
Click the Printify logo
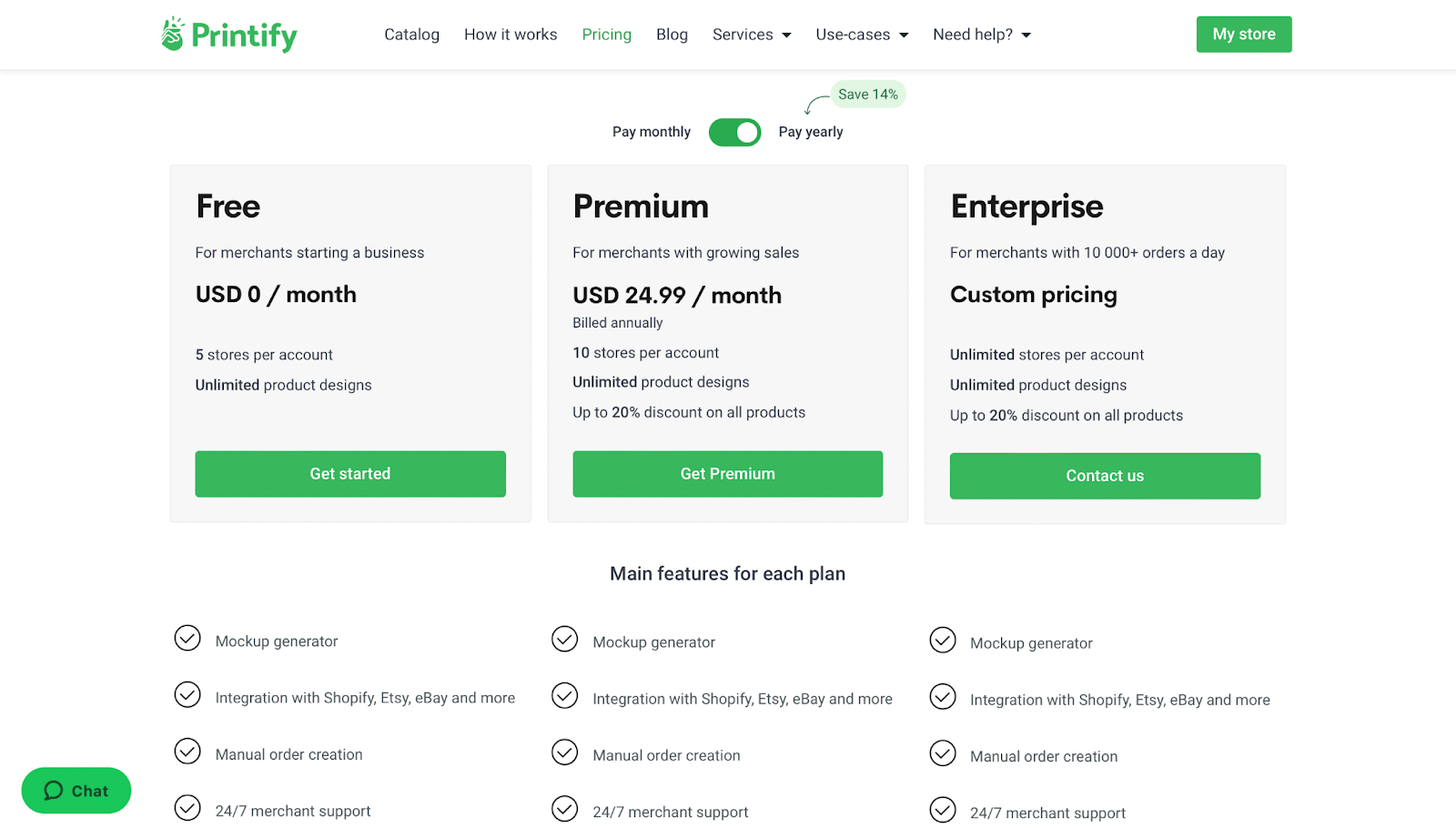(x=229, y=35)
